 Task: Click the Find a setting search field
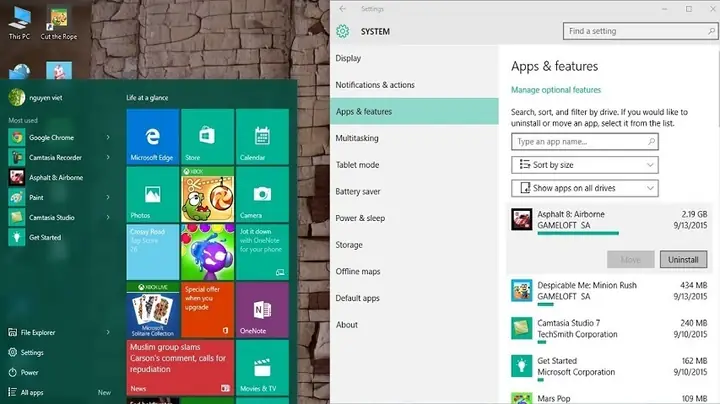pos(640,31)
